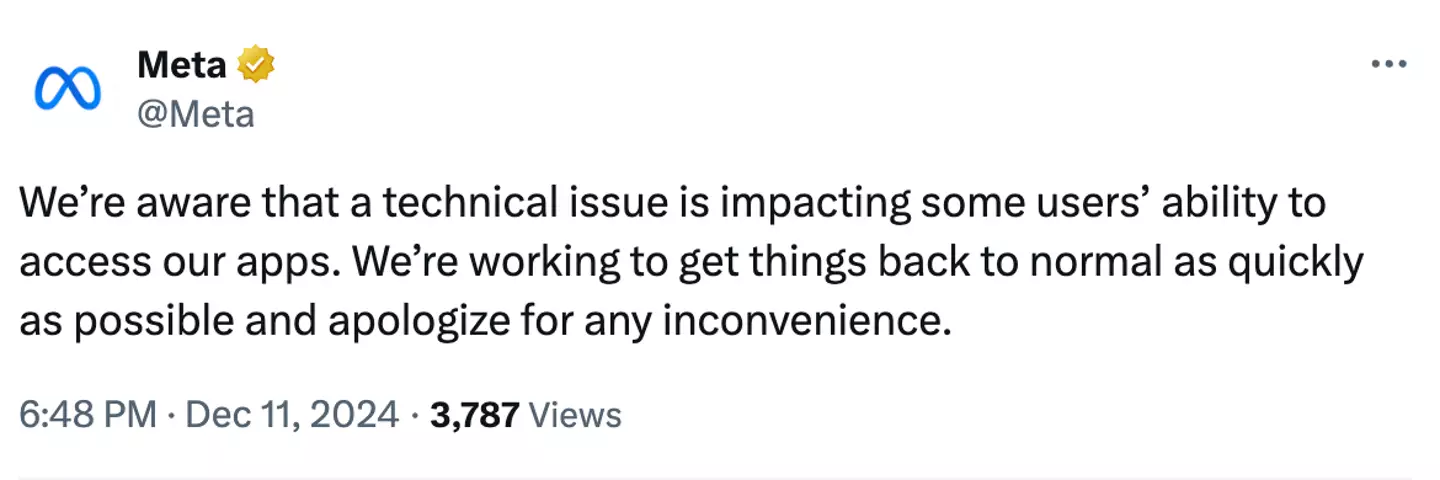The image size is (1440, 480).
Task: Open the Meta display name profile link
Action: point(181,66)
